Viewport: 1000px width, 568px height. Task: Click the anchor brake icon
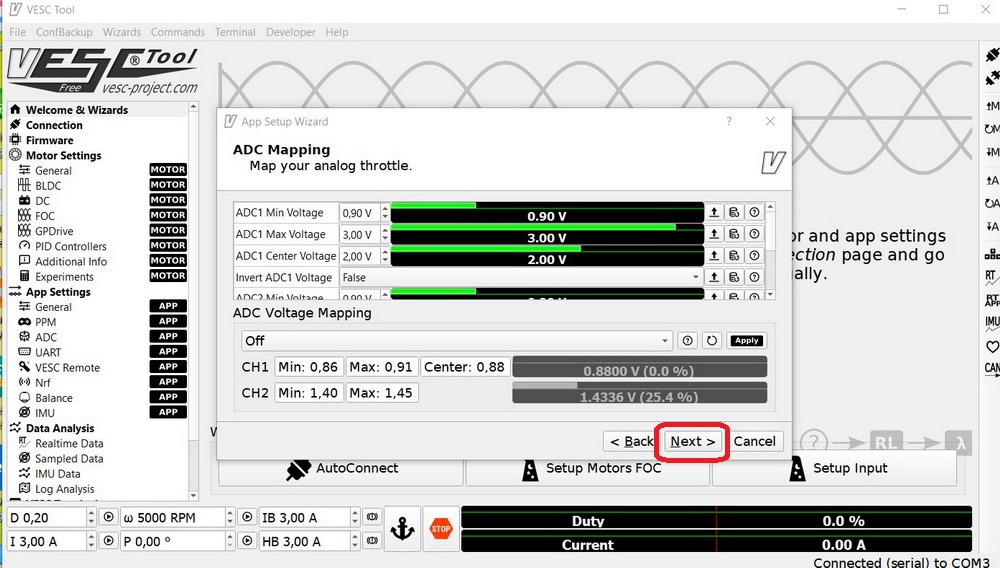point(402,530)
